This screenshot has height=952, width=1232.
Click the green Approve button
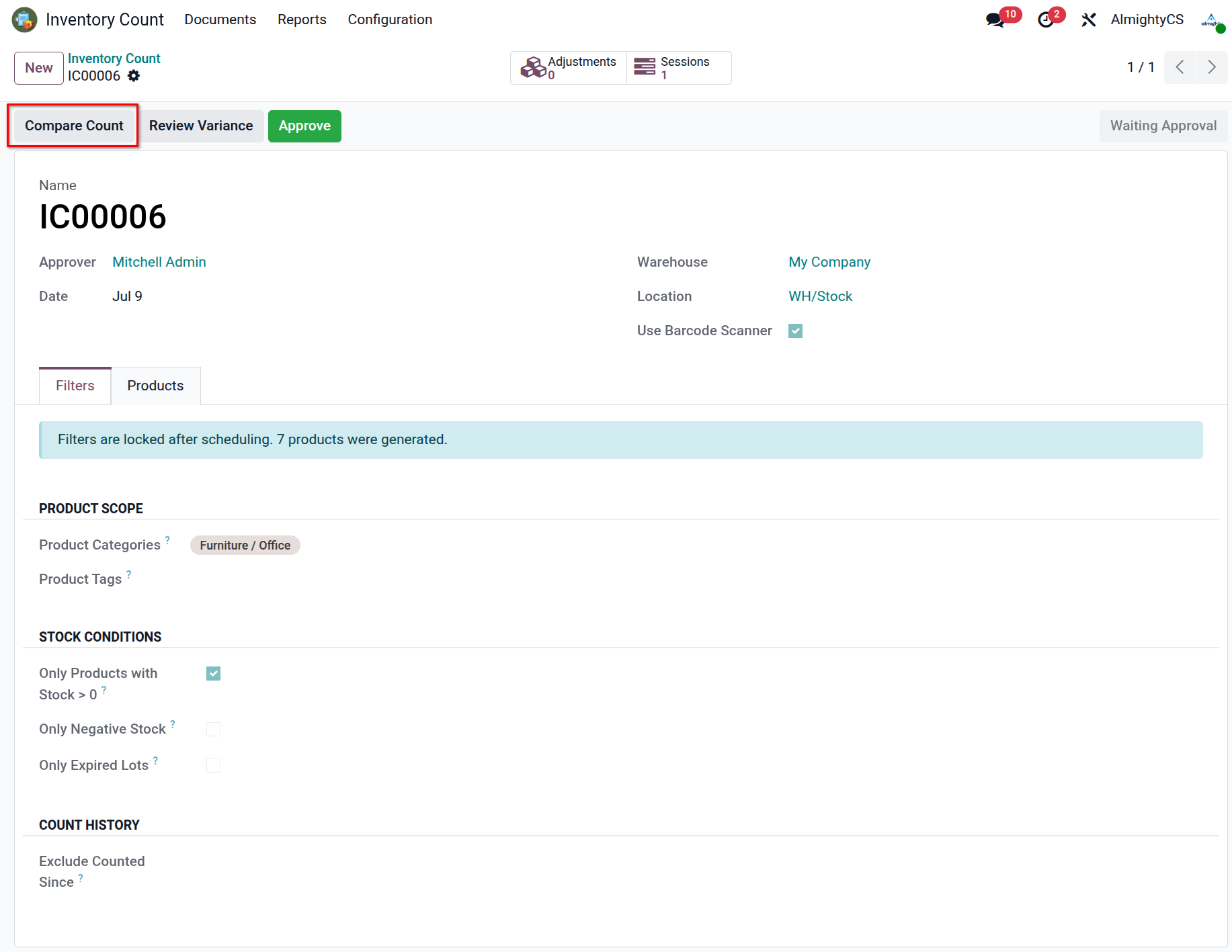[x=304, y=126]
